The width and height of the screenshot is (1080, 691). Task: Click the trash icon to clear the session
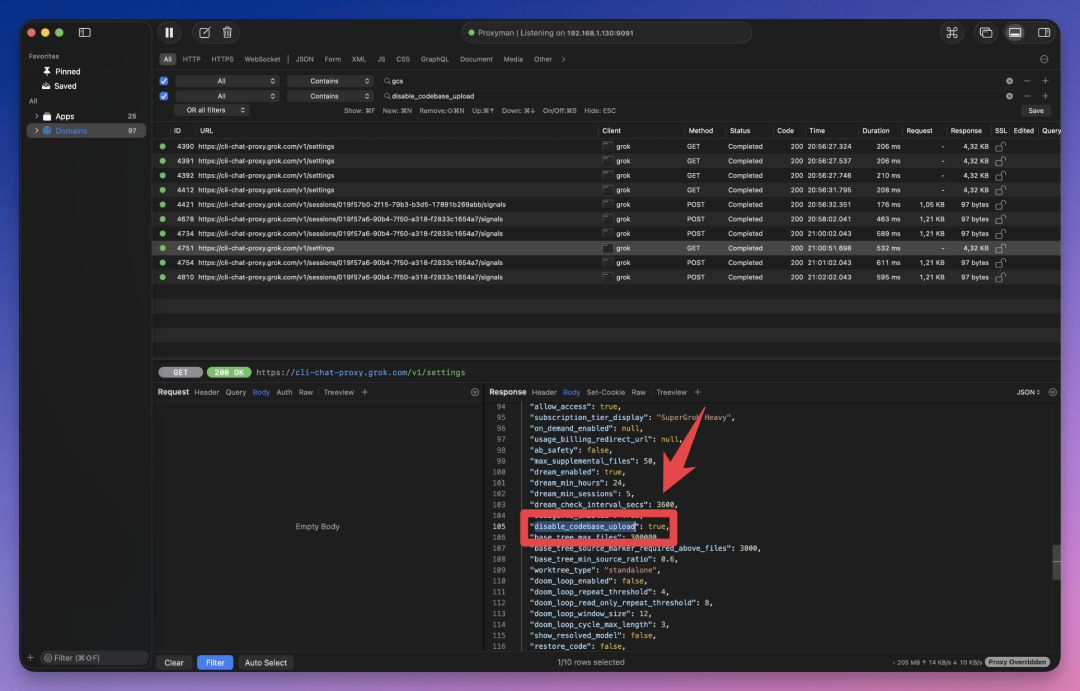[227, 32]
